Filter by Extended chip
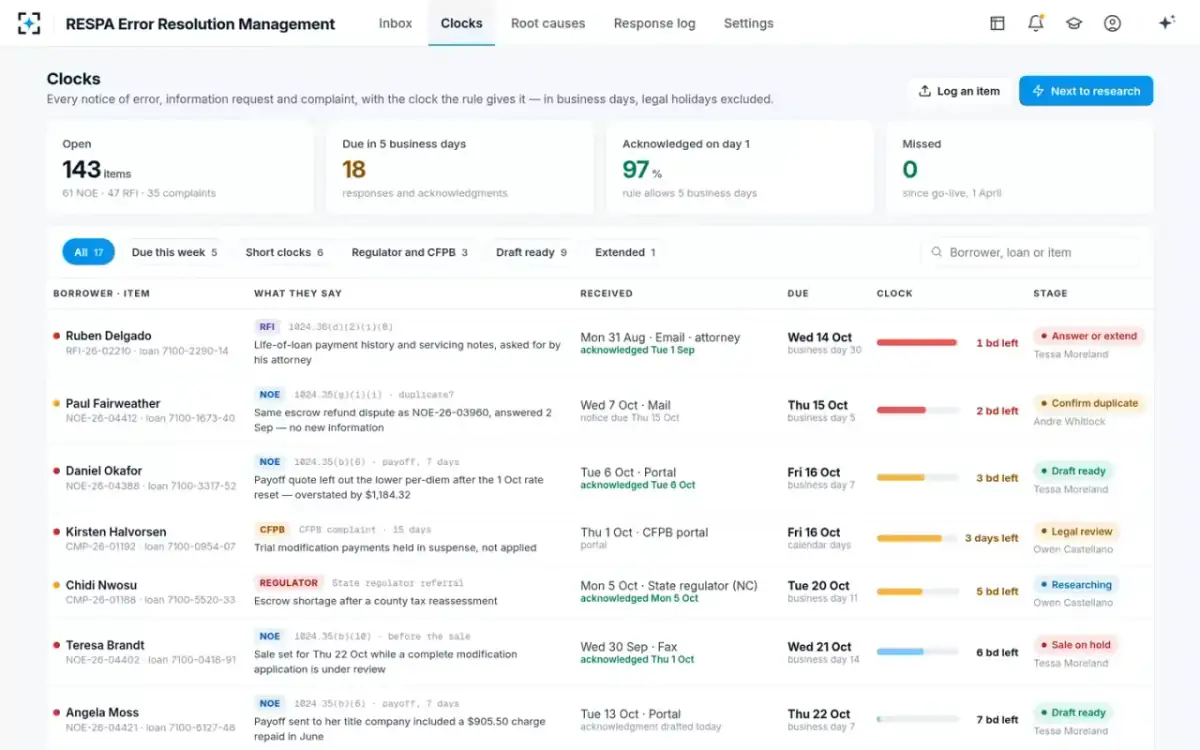Viewport: 1200px width, 750px height. tap(625, 252)
